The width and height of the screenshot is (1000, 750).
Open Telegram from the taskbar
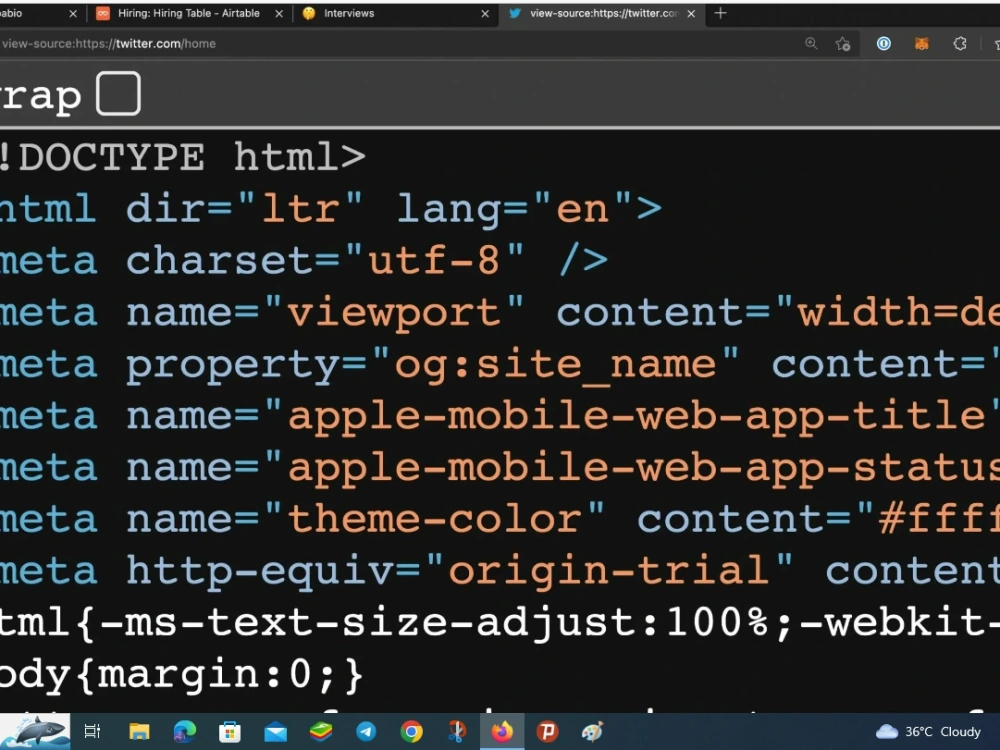[x=366, y=732]
